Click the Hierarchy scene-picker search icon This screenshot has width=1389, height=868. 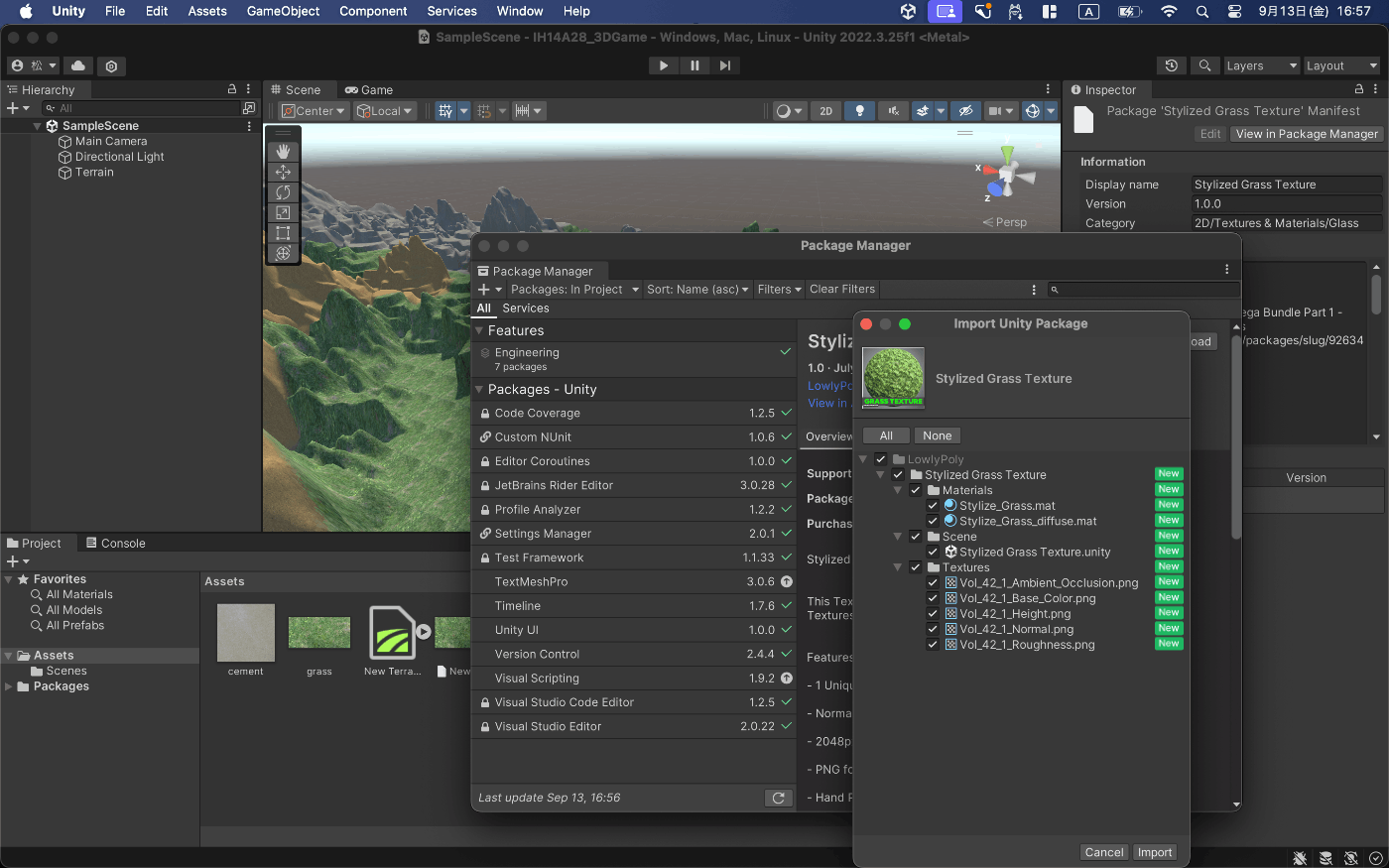point(249,108)
